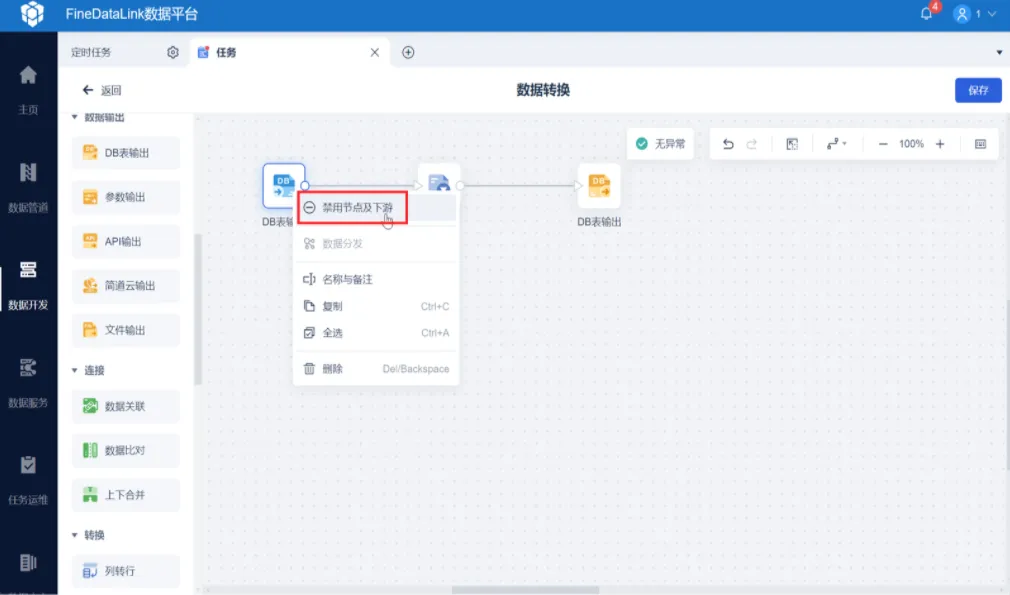Click the output port of DB表输入 node
This screenshot has width=1010, height=595.
tap(305, 185)
